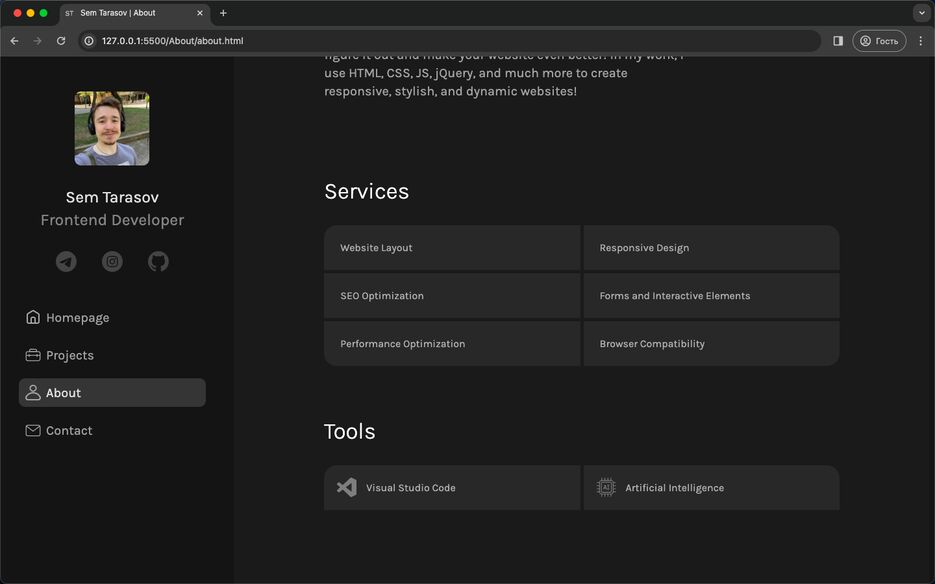The image size is (935, 584).
Task: Switch to the Sem Tarasov | About tab
Action: [134, 13]
